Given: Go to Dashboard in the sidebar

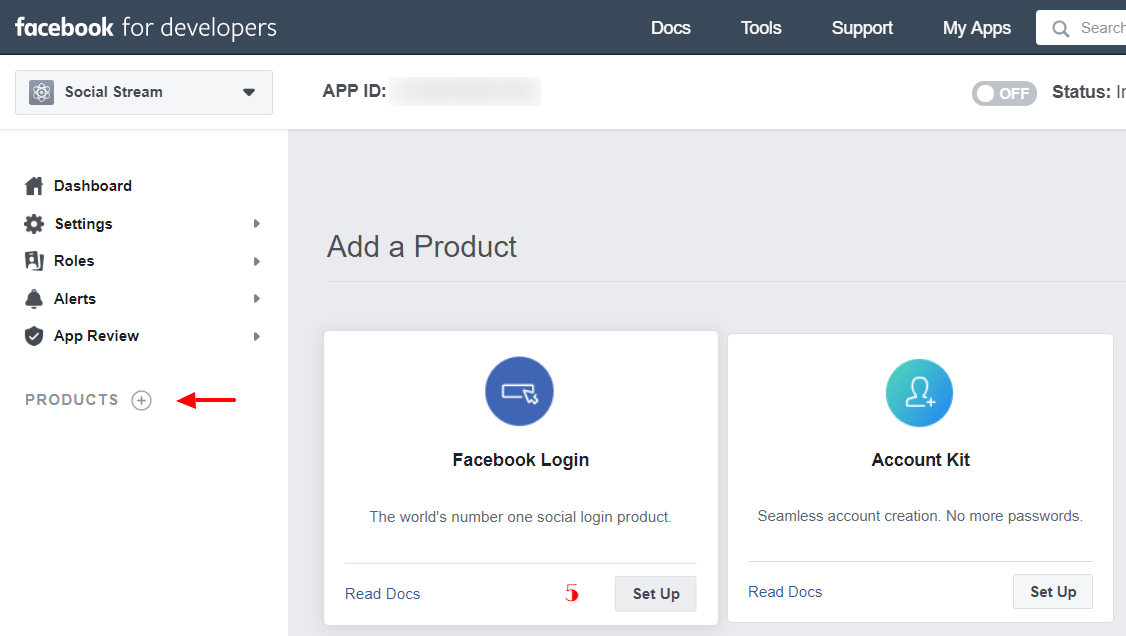Looking at the screenshot, I should (93, 186).
